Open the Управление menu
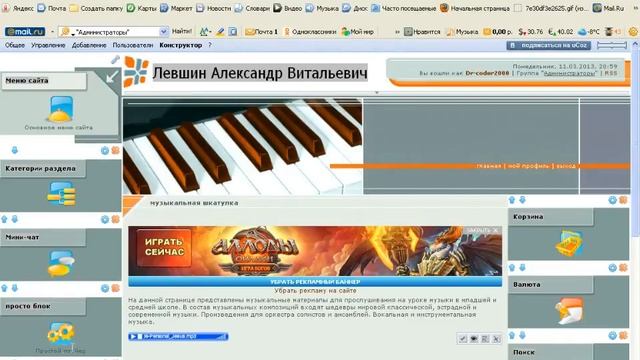Screen dimensions: 640x360 tap(48, 45)
